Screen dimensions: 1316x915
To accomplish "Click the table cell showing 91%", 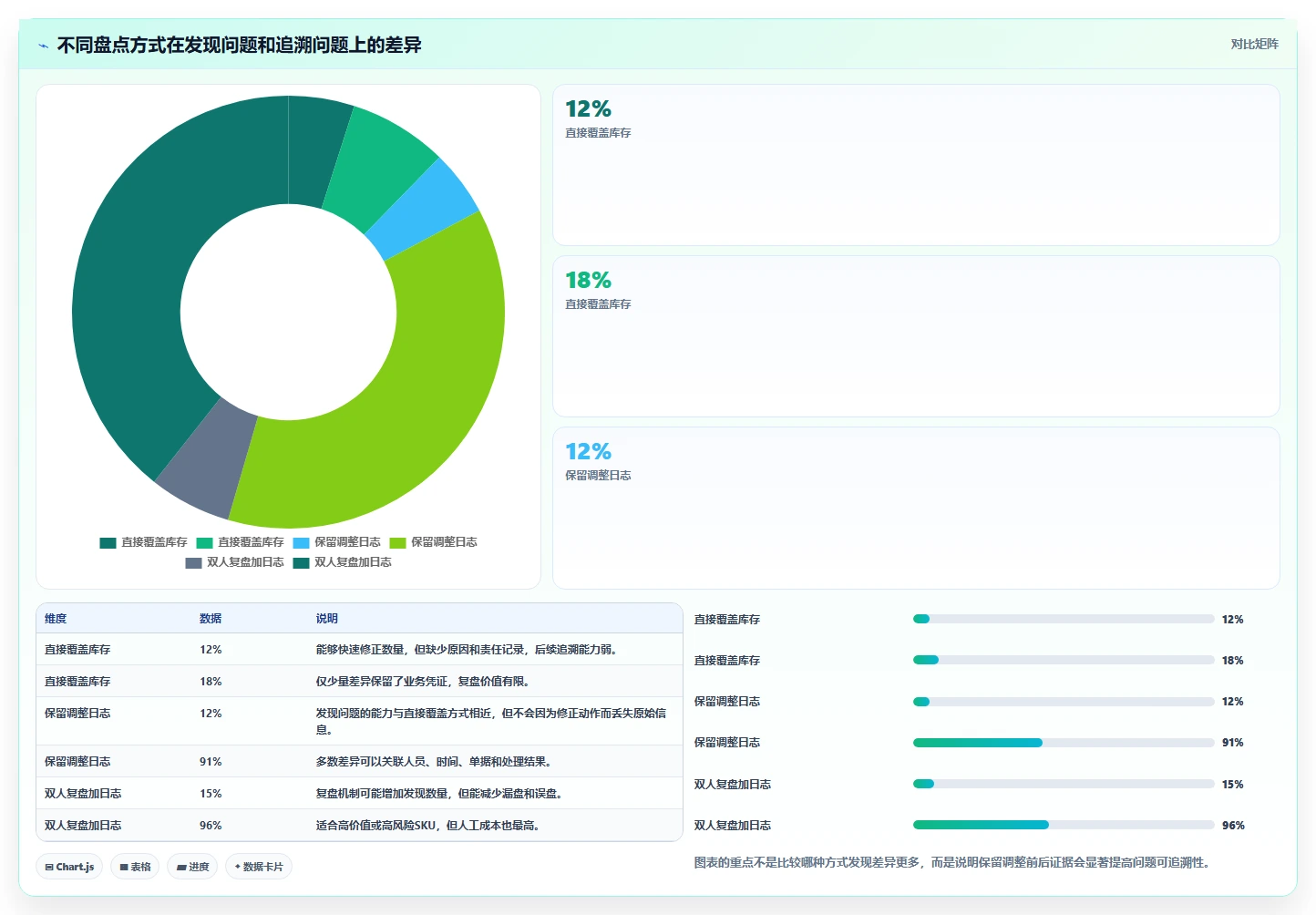I will 211,762.
